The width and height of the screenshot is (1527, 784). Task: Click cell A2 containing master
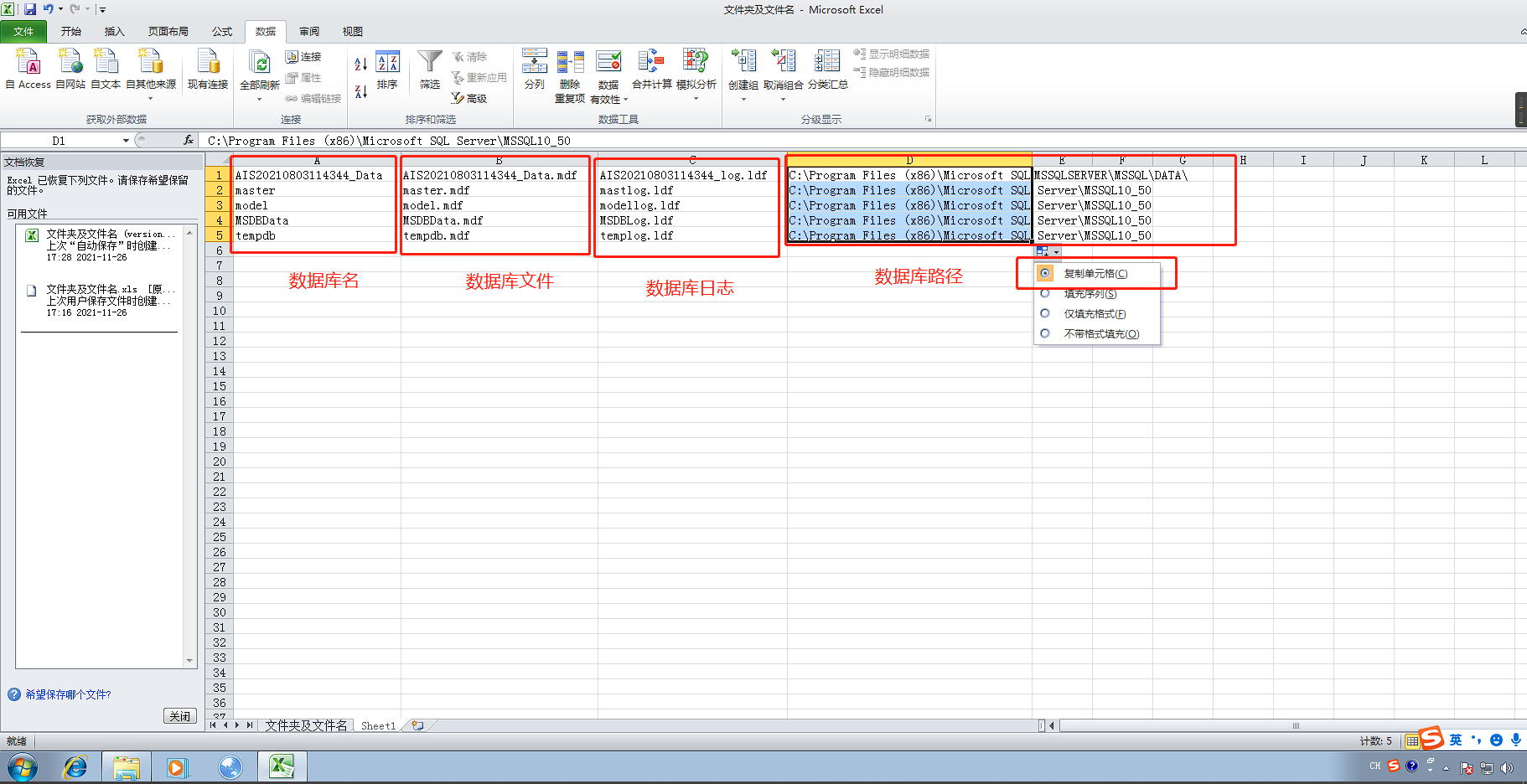(x=316, y=190)
